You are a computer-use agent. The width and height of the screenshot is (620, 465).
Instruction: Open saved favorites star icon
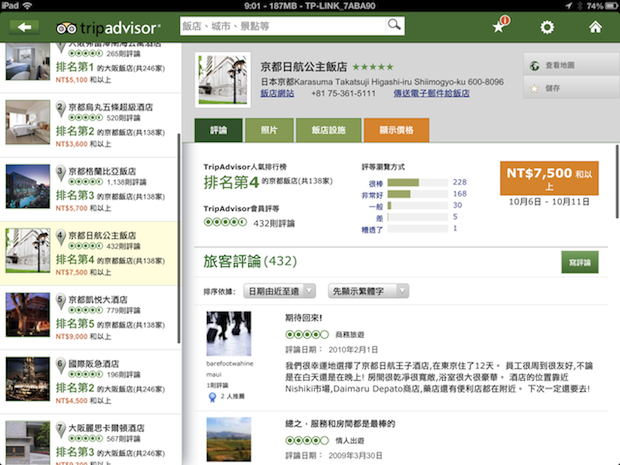[x=500, y=26]
